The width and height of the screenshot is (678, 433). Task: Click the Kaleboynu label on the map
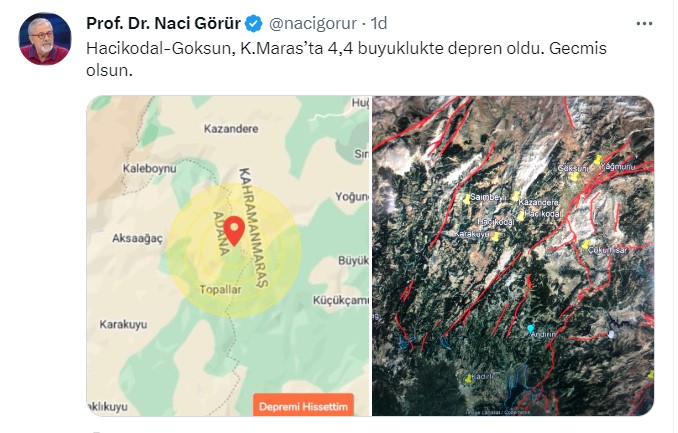tap(150, 168)
